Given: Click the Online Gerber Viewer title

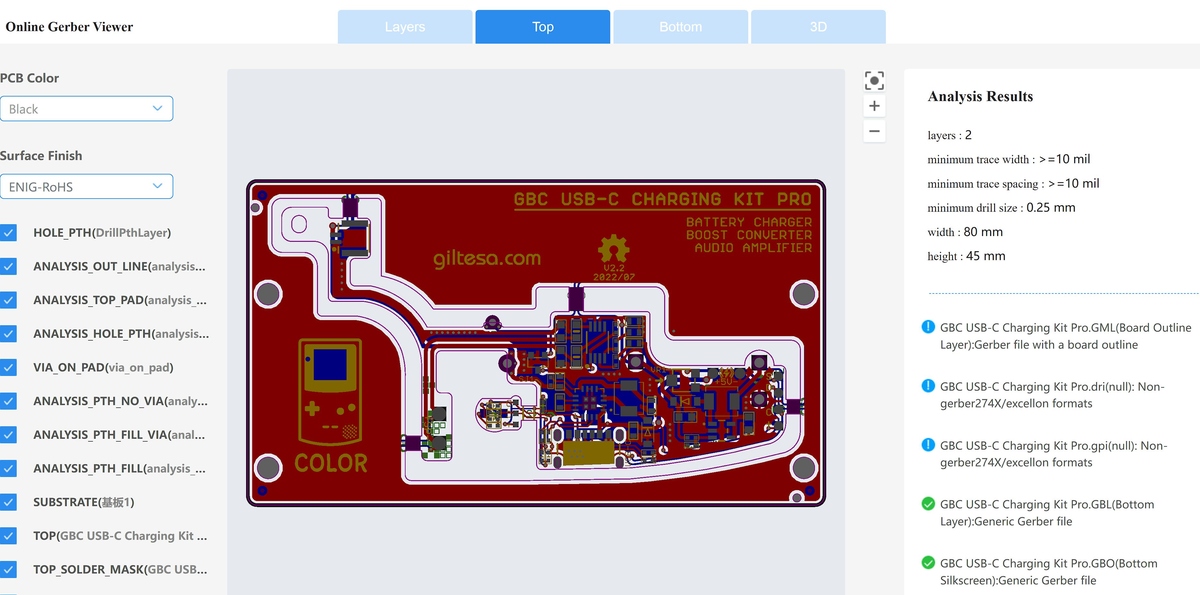Looking at the screenshot, I should 69,26.
